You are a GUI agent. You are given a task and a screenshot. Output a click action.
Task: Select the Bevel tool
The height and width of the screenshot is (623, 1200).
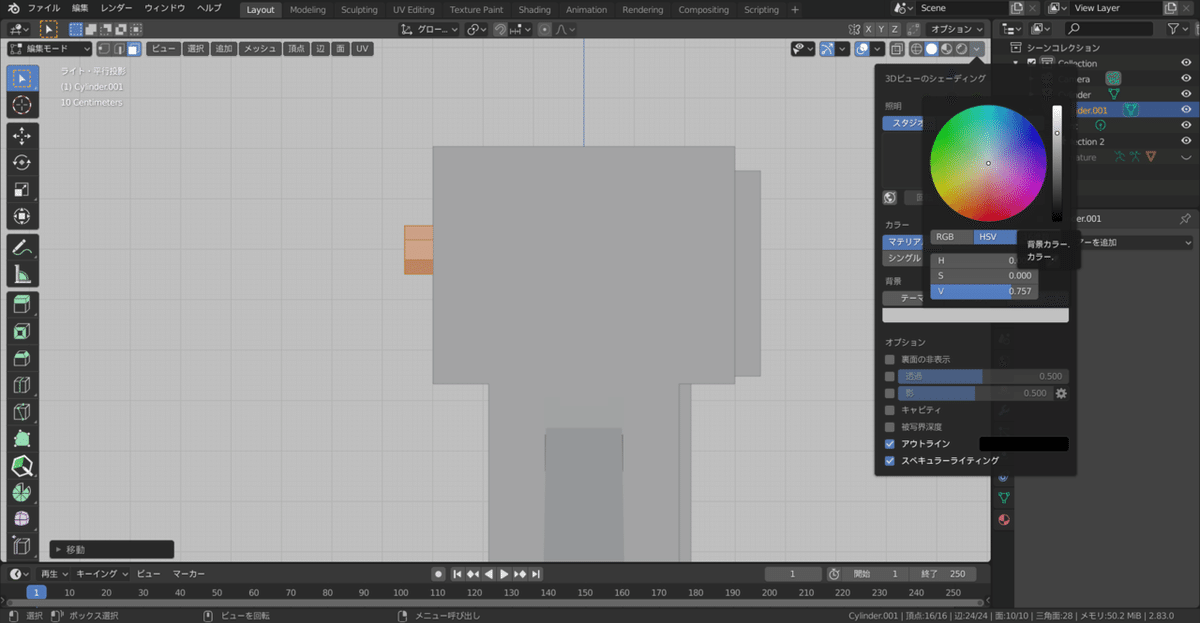pos(22,358)
